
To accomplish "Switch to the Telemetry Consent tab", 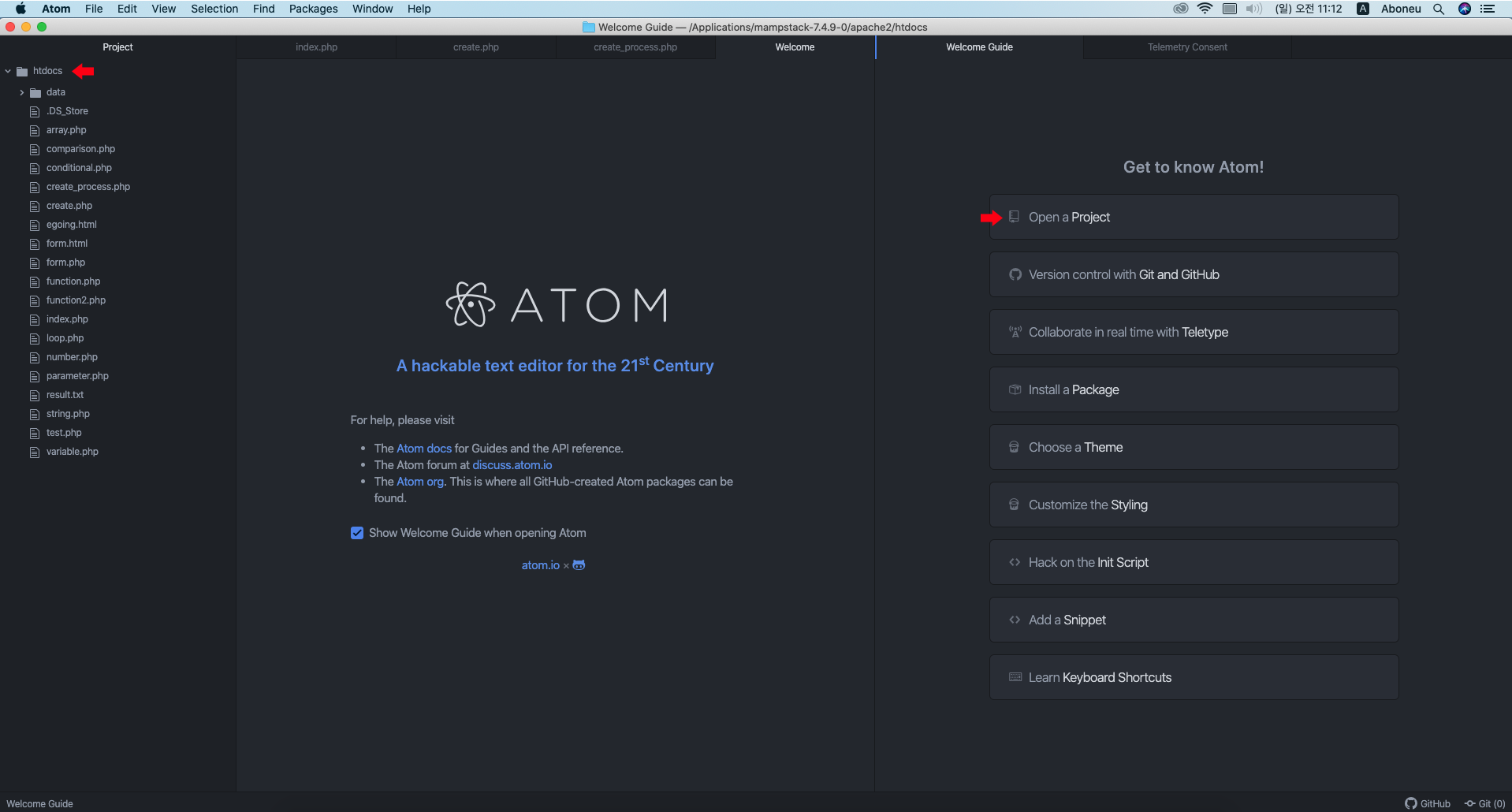I will (1187, 47).
